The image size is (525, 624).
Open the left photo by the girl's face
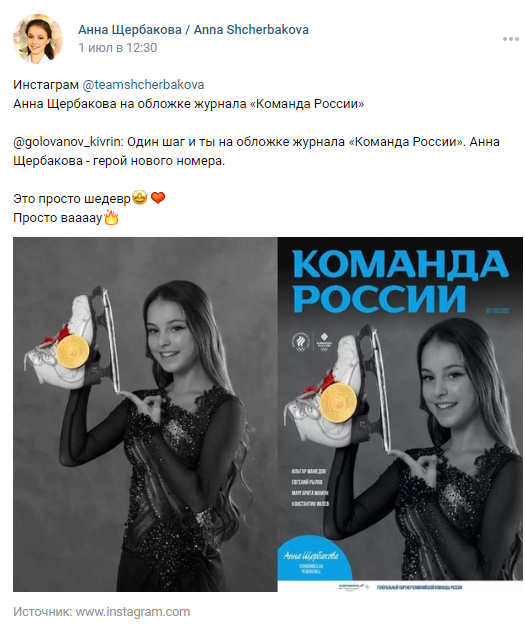169,334
